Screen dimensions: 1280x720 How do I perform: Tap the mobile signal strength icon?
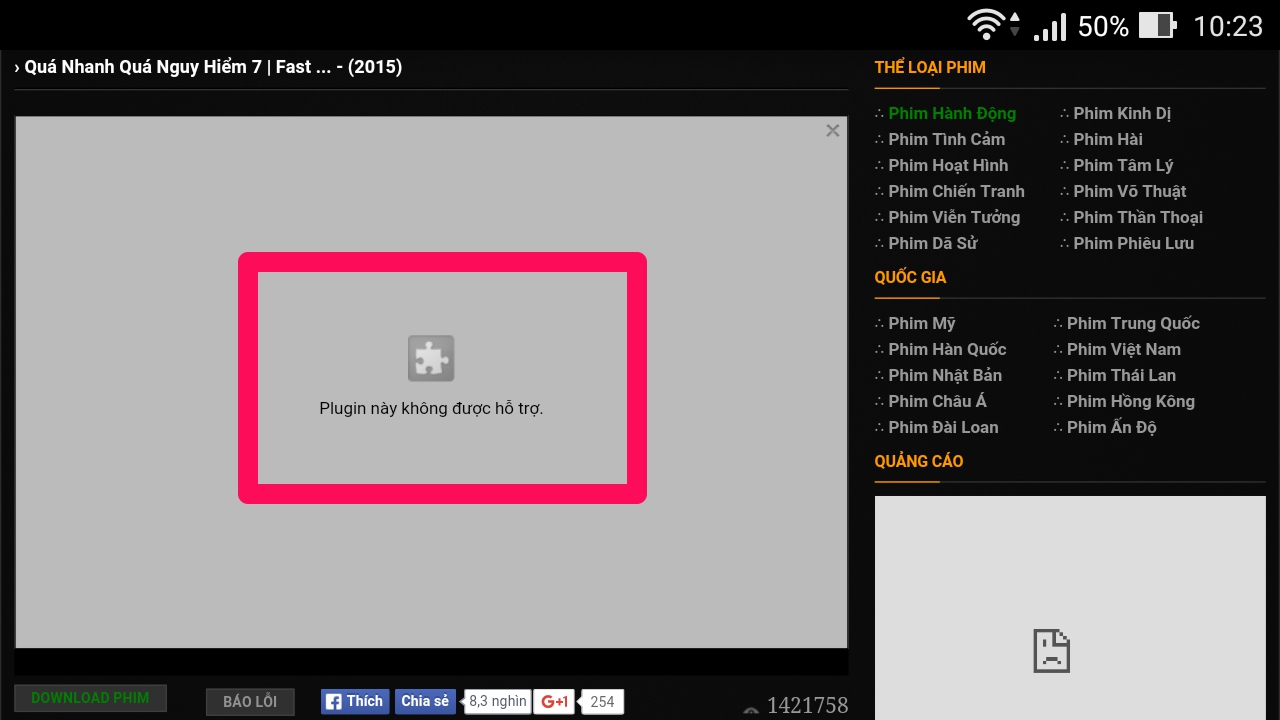(x=1049, y=26)
